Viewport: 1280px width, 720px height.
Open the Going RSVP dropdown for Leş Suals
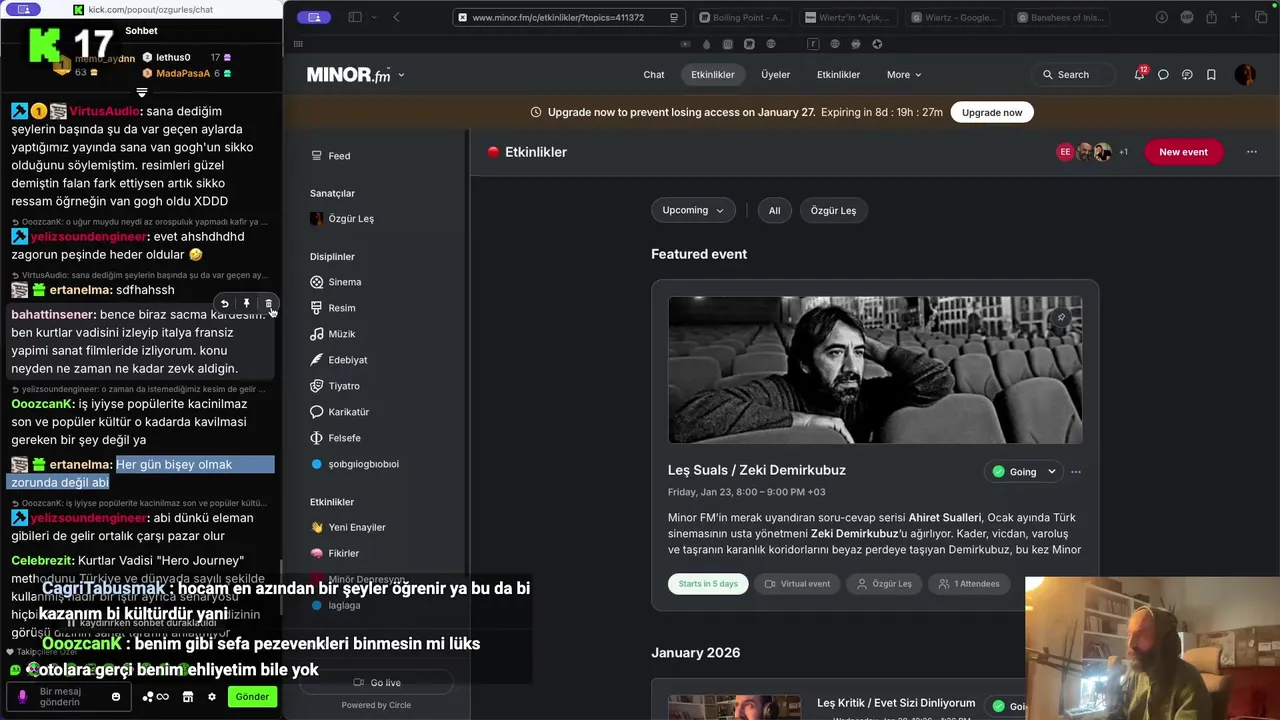[x=1023, y=472]
